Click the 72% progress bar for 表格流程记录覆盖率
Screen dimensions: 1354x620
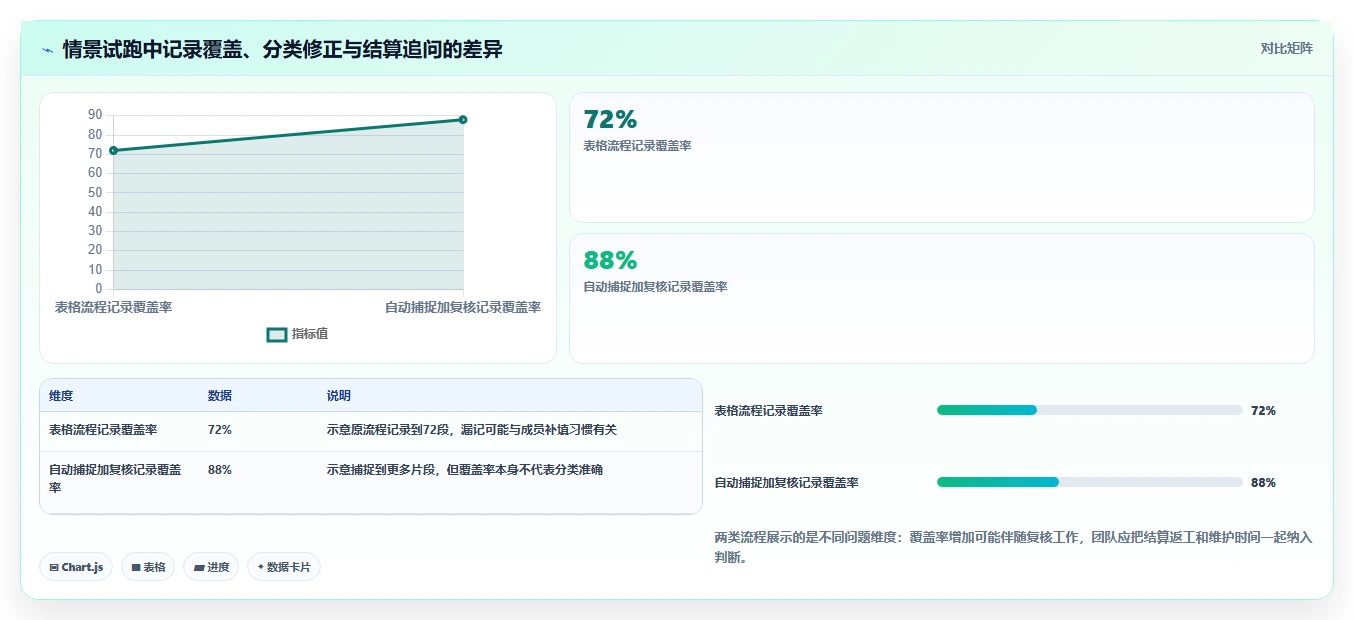click(x=1090, y=410)
